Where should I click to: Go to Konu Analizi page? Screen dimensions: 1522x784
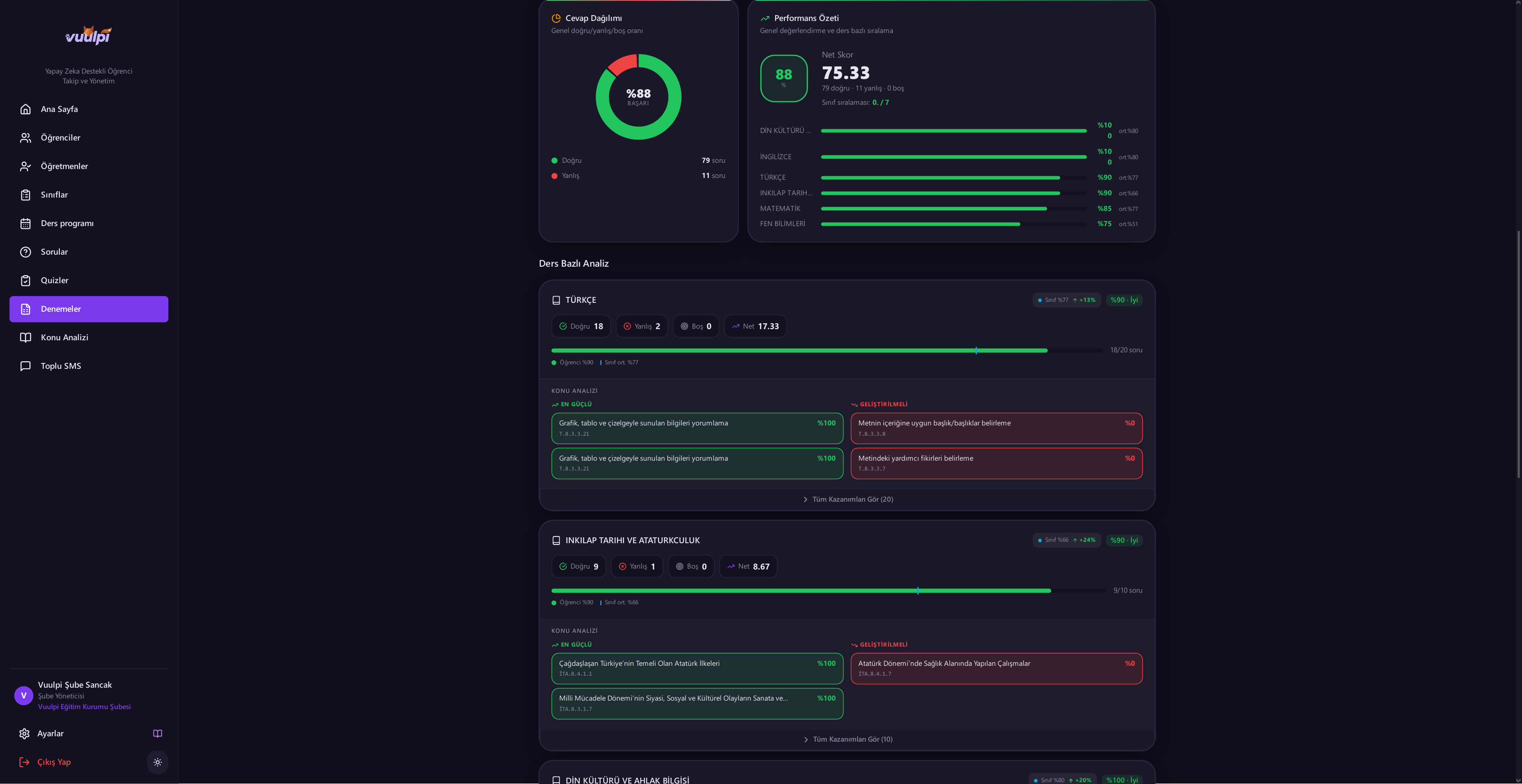[x=89, y=338]
